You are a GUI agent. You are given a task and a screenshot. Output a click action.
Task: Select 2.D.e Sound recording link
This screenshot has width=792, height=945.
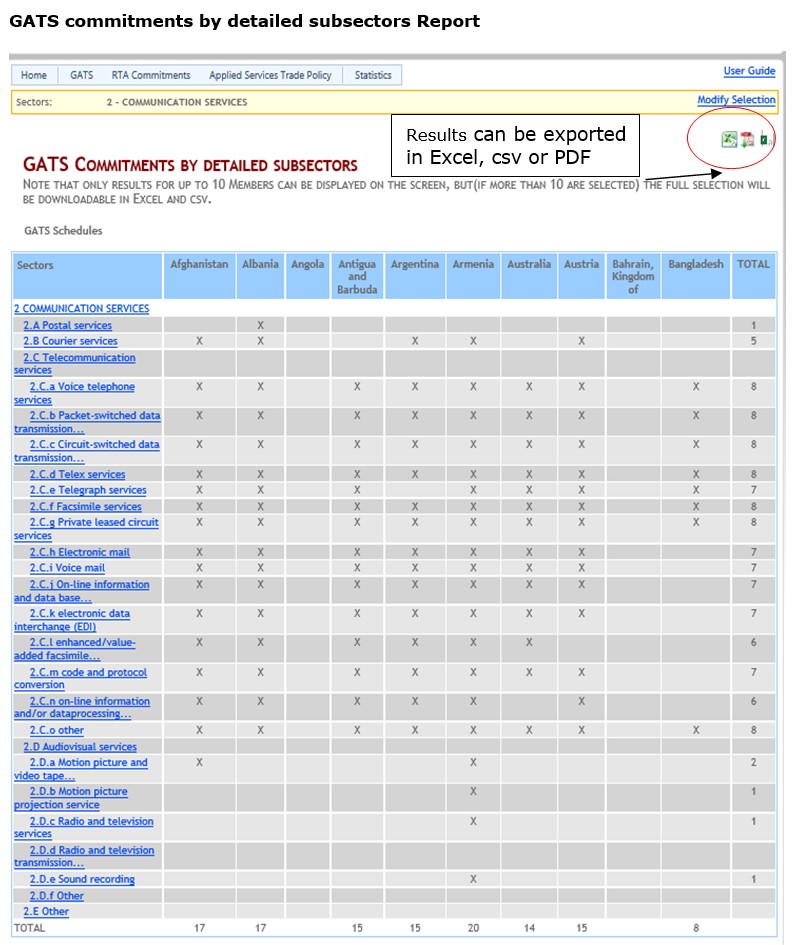pyautogui.click(x=82, y=879)
